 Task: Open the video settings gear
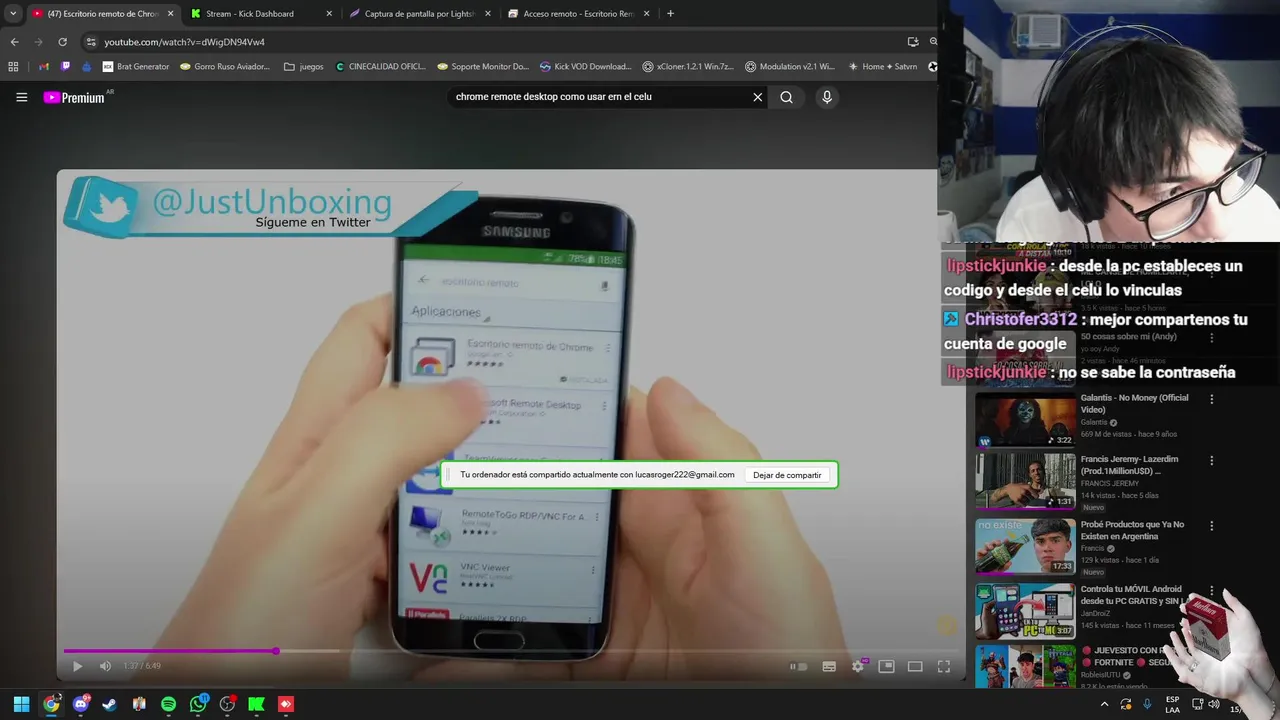857,666
